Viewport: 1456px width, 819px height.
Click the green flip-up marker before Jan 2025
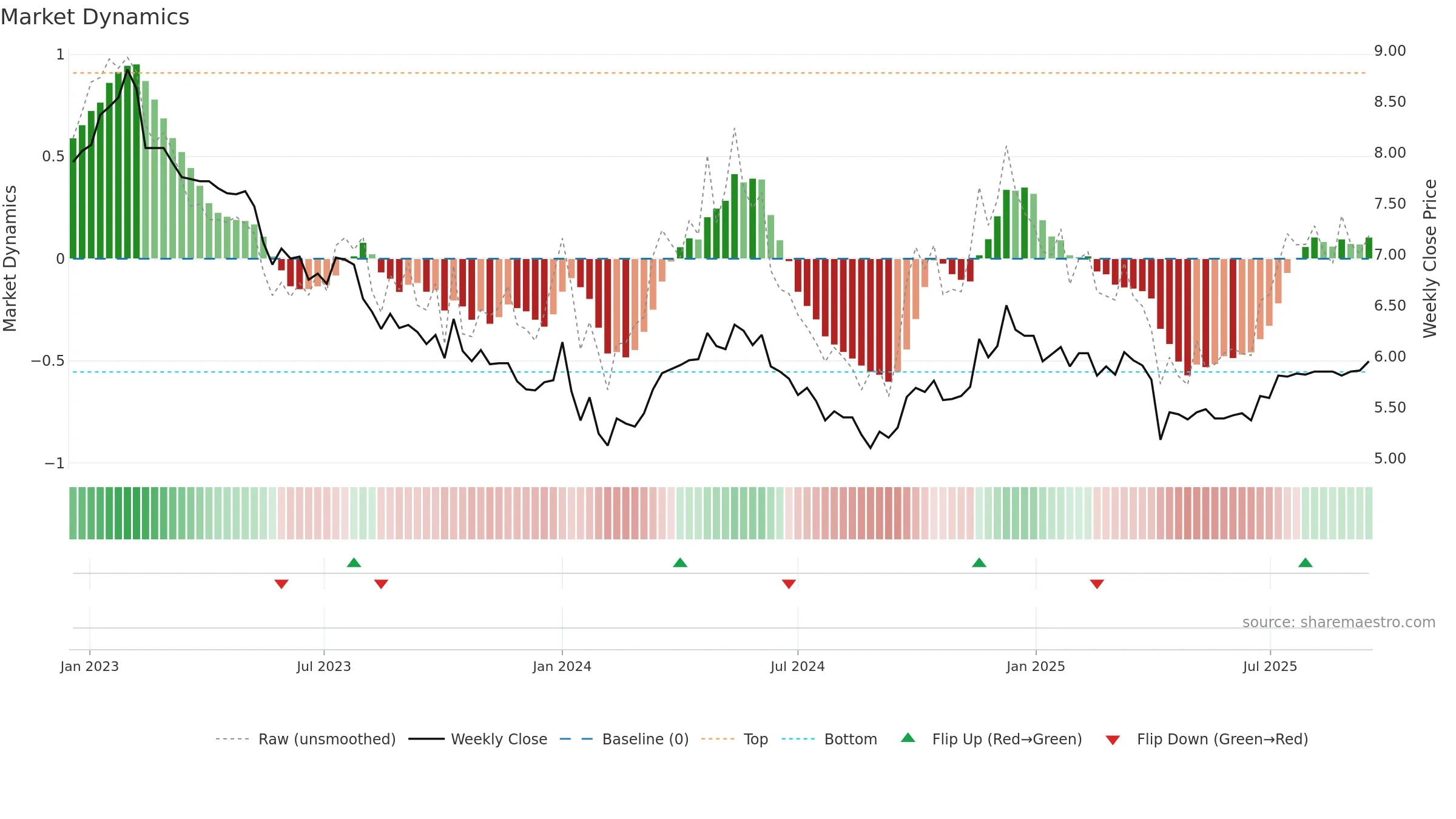979,562
